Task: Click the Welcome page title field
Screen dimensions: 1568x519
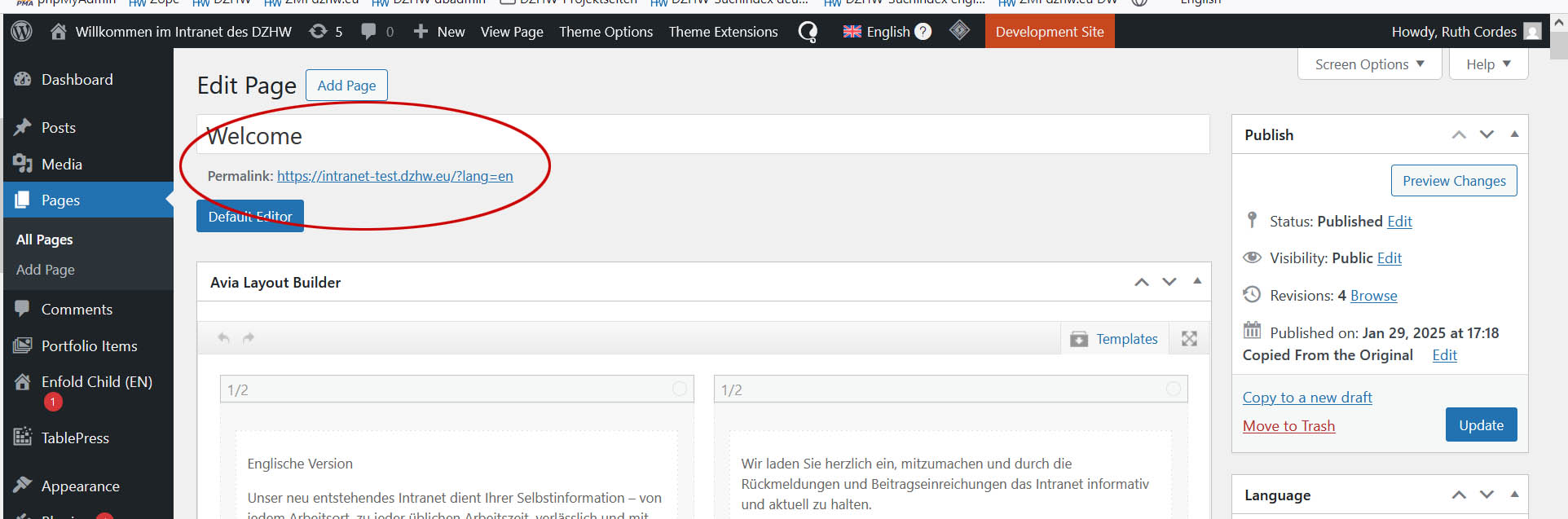Action: coord(703,135)
